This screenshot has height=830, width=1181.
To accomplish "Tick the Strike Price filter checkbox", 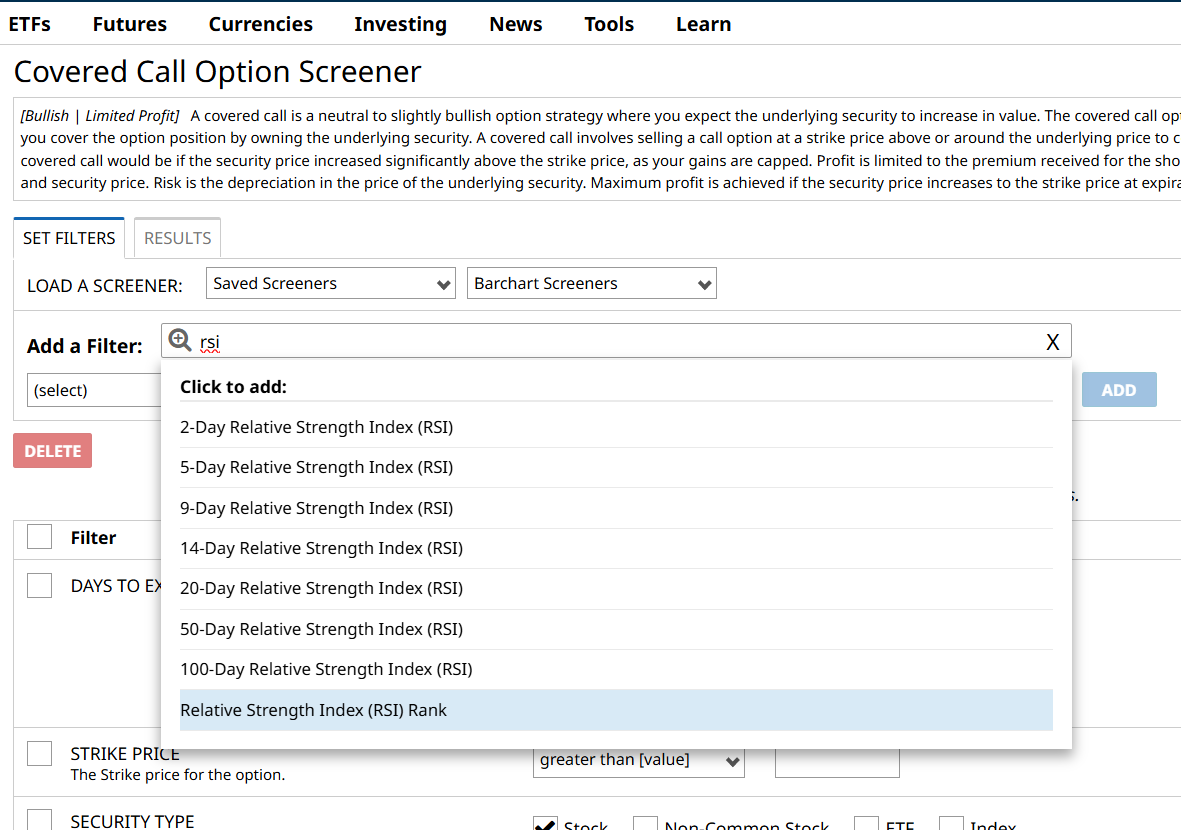I will (x=39, y=754).
